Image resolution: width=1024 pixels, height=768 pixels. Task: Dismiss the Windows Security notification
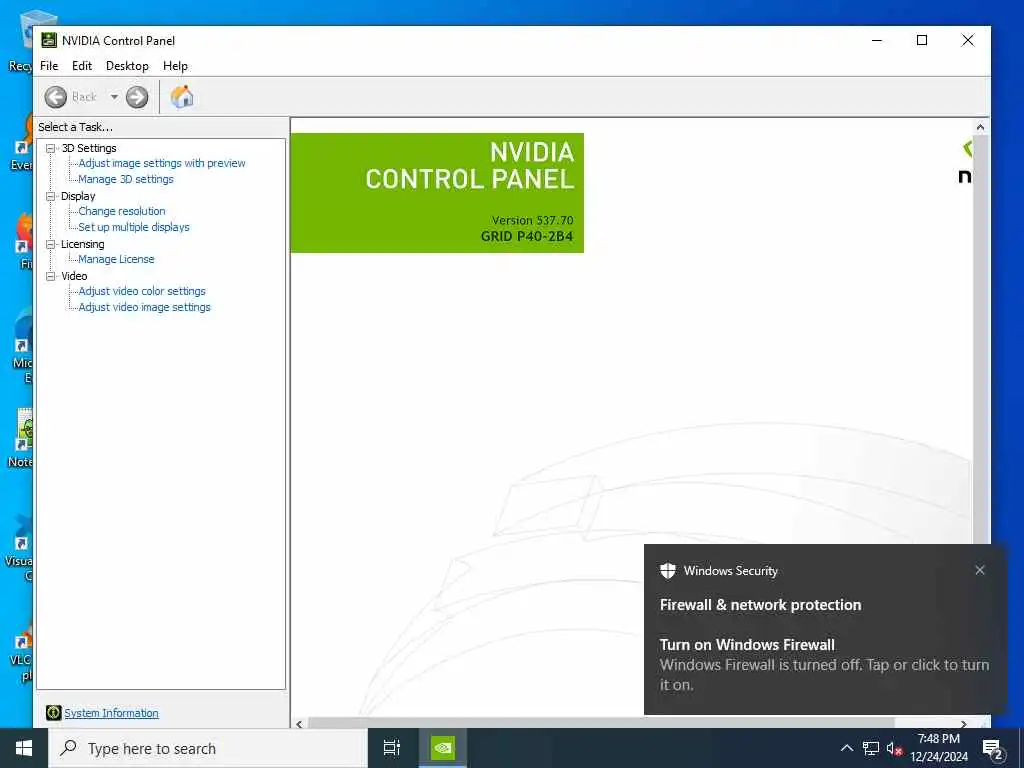(x=980, y=570)
